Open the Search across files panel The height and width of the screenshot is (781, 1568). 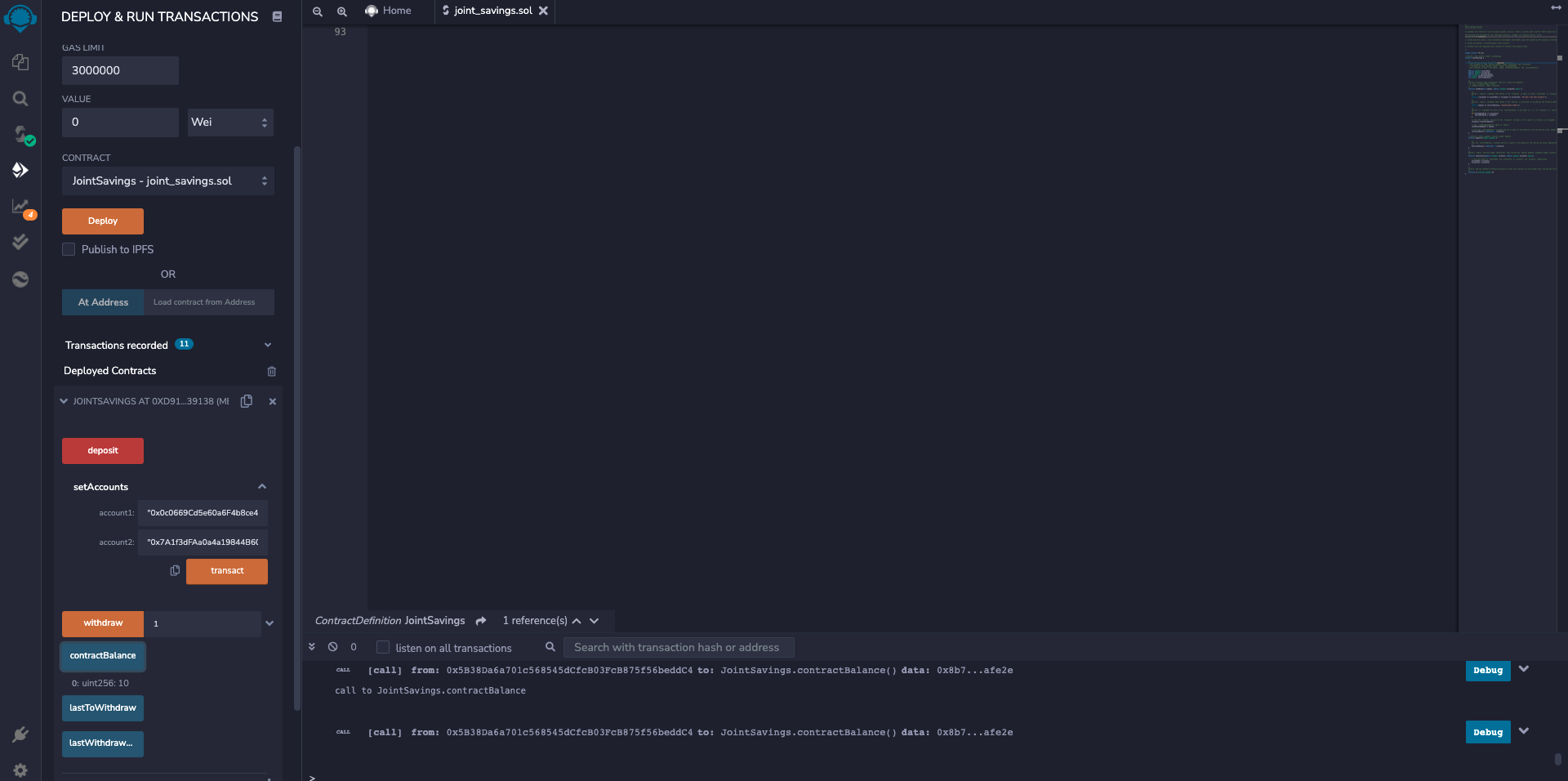[20, 98]
